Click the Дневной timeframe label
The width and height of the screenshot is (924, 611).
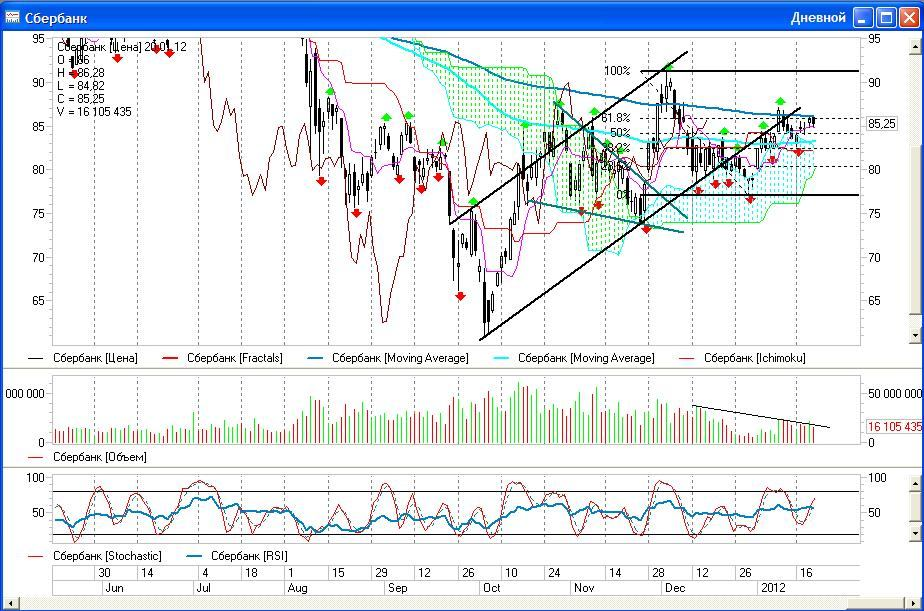point(818,18)
